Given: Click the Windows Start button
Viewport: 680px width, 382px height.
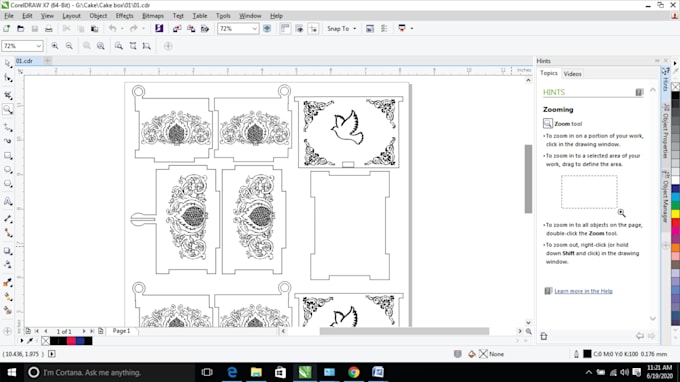Looking at the screenshot, I should [x=12, y=372].
